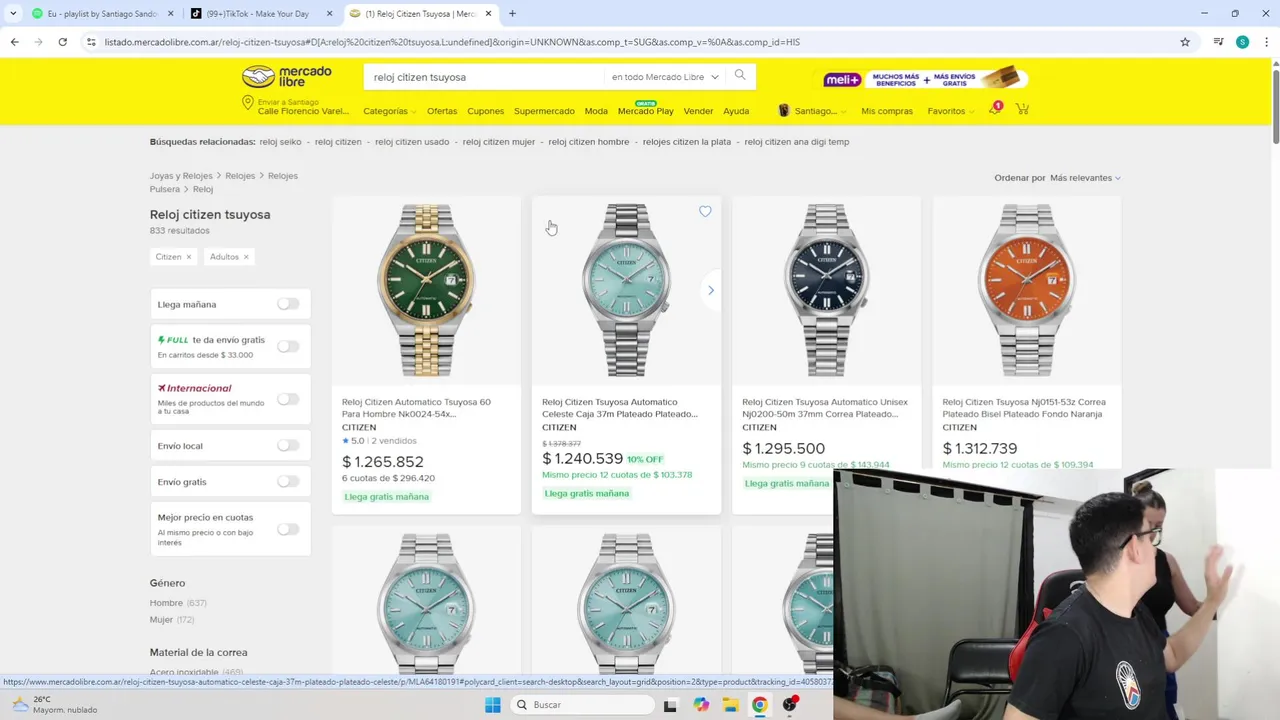Viewport: 1280px width, 720px height.
Task: Click the location pin icon by address
Action: [248, 104]
